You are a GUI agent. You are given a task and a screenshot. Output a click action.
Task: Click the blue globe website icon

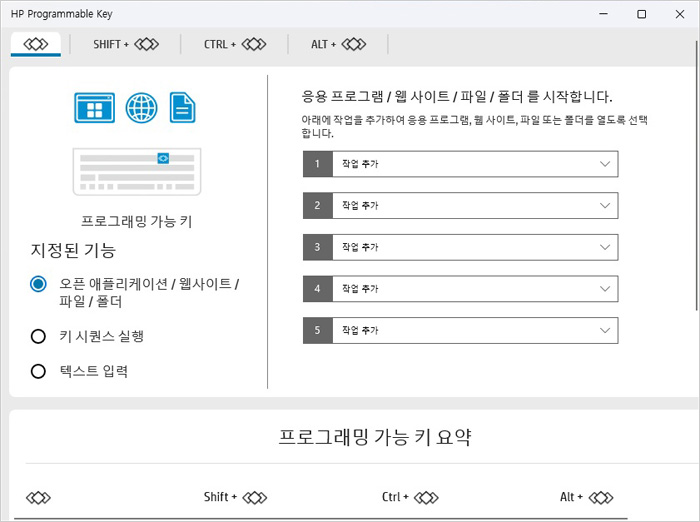coord(142,108)
